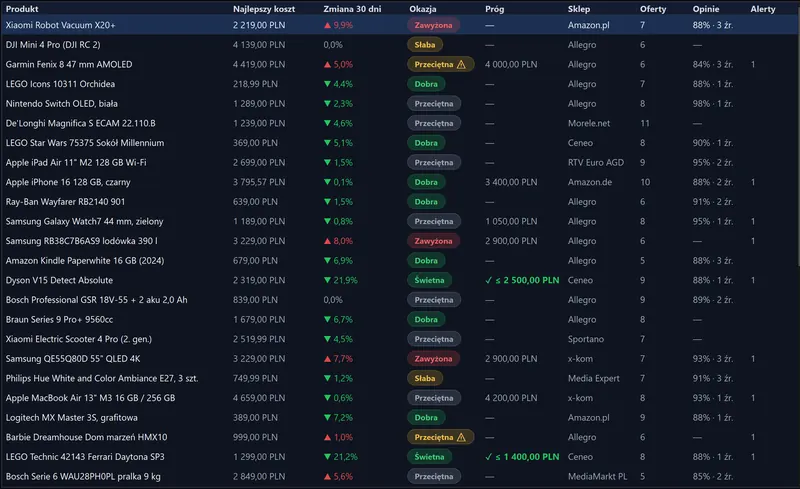800x489 pixels.
Task: Click Świetna badge in LEGO Technic row
Action: point(429,457)
